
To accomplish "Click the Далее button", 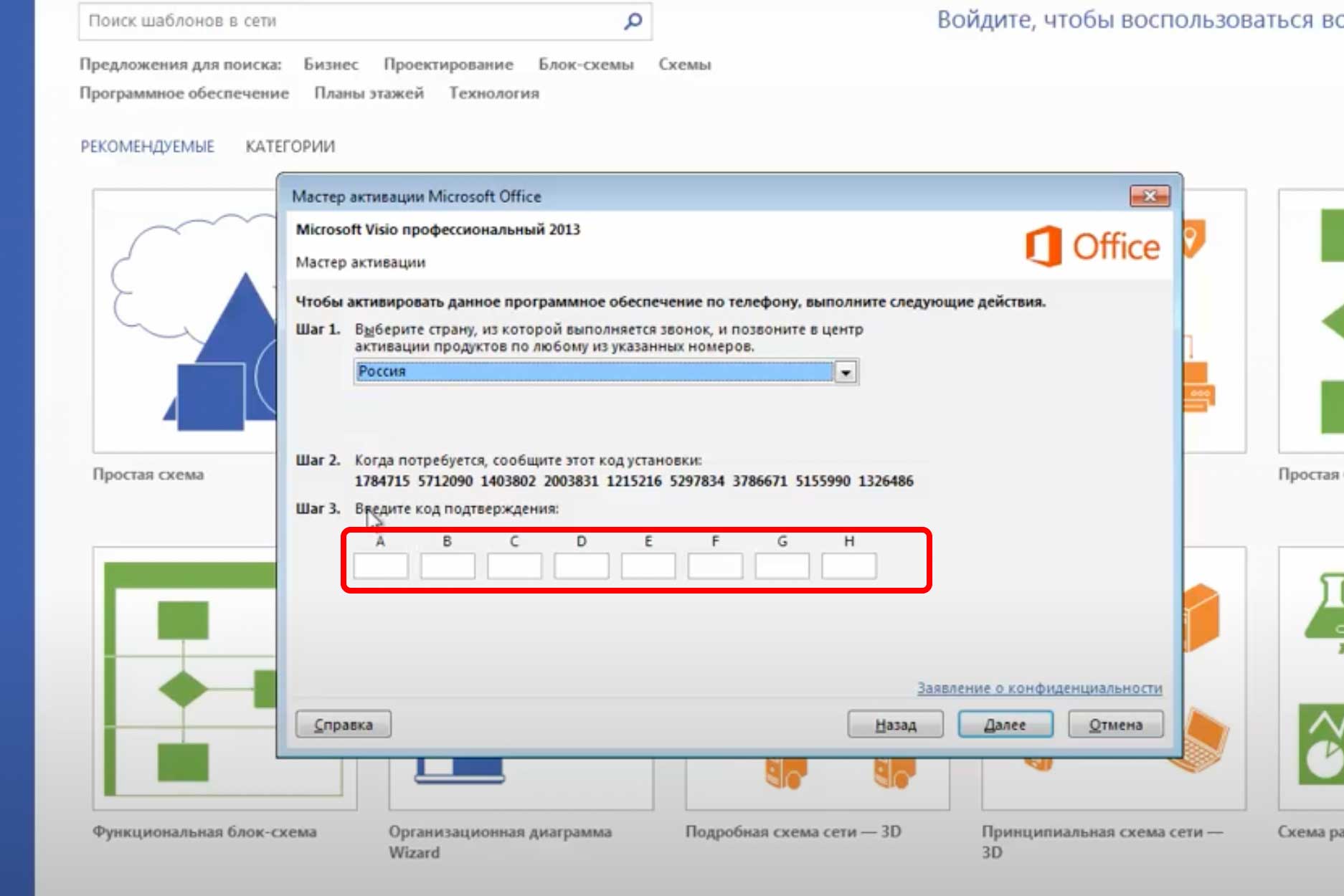I will [x=1005, y=725].
